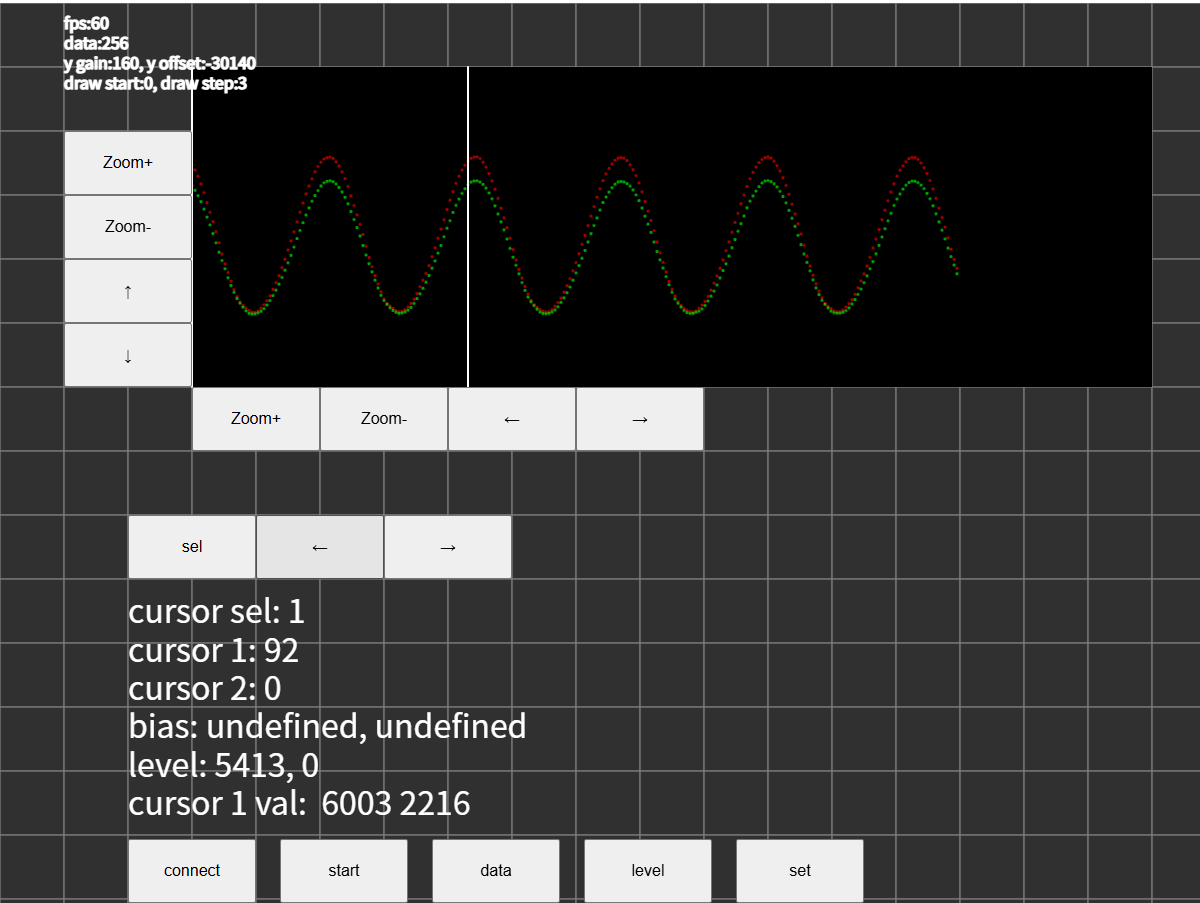Screen dimensions: 1200x903
Task: Click vertical Zoom+ button left of the plot
Action: click(x=128, y=163)
